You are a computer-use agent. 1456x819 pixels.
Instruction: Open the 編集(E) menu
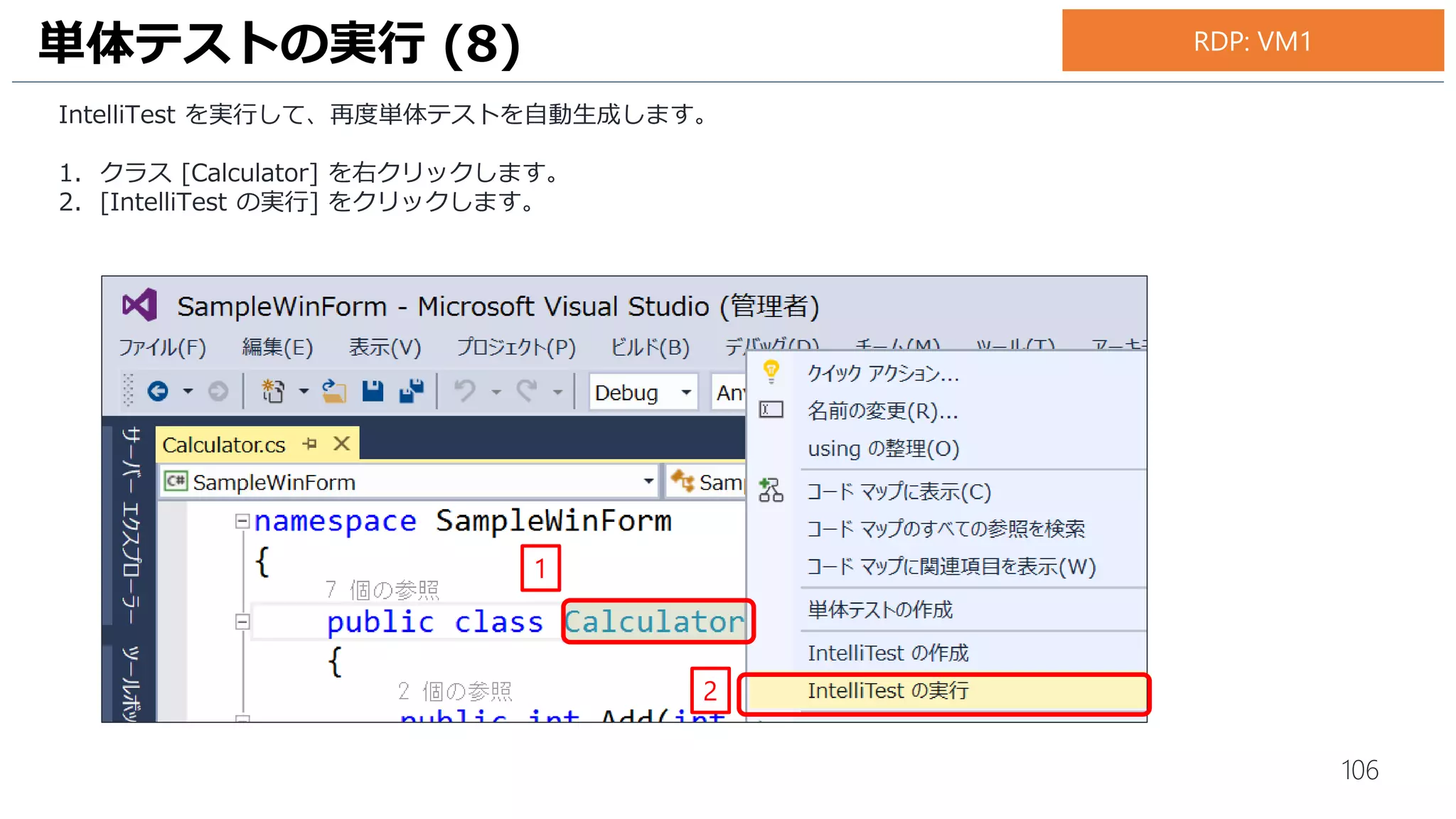[x=277, y=347]
